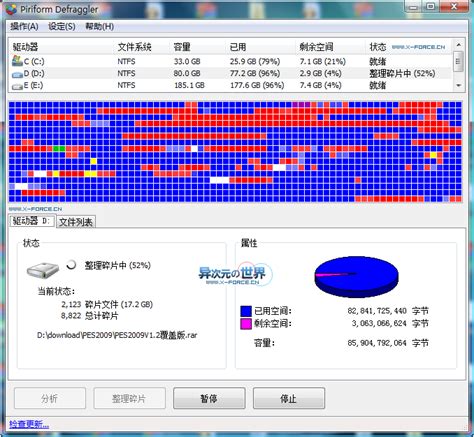Screen dimensions: 474x437
Task: Click the blue 已用空间 color swatch
Action: tap(246, 311)
